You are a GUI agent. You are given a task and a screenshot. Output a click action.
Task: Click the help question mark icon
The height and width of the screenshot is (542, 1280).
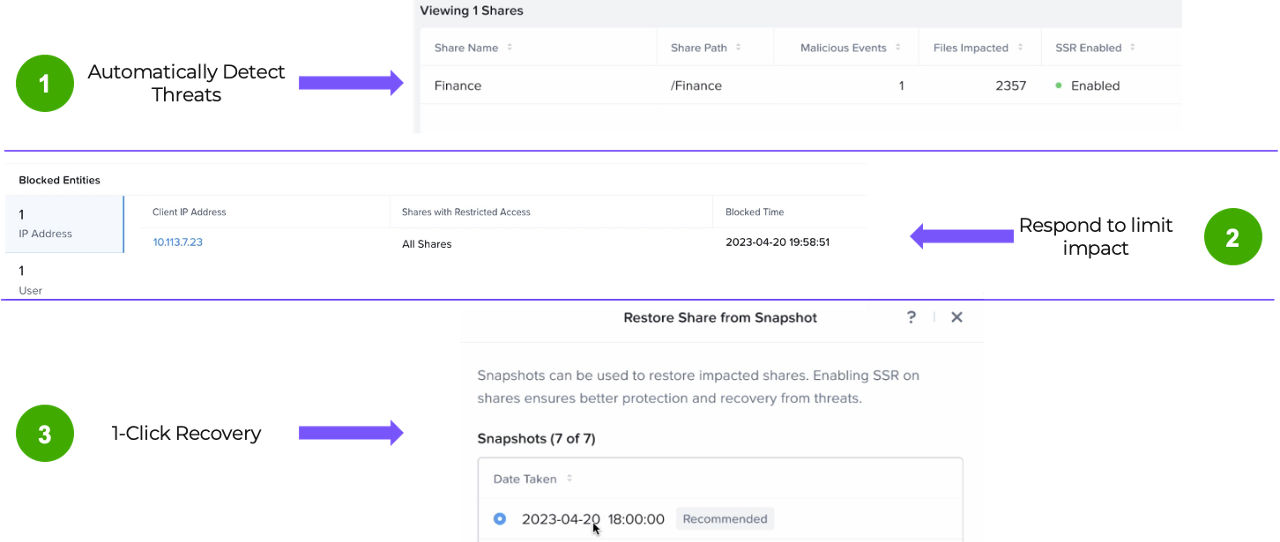tap(911, 317)
